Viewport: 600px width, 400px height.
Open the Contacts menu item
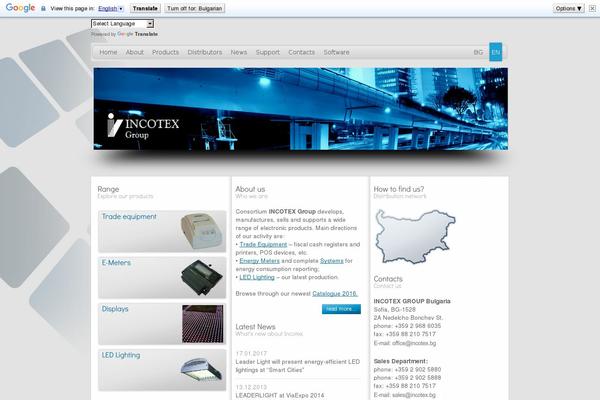(302, 52)
